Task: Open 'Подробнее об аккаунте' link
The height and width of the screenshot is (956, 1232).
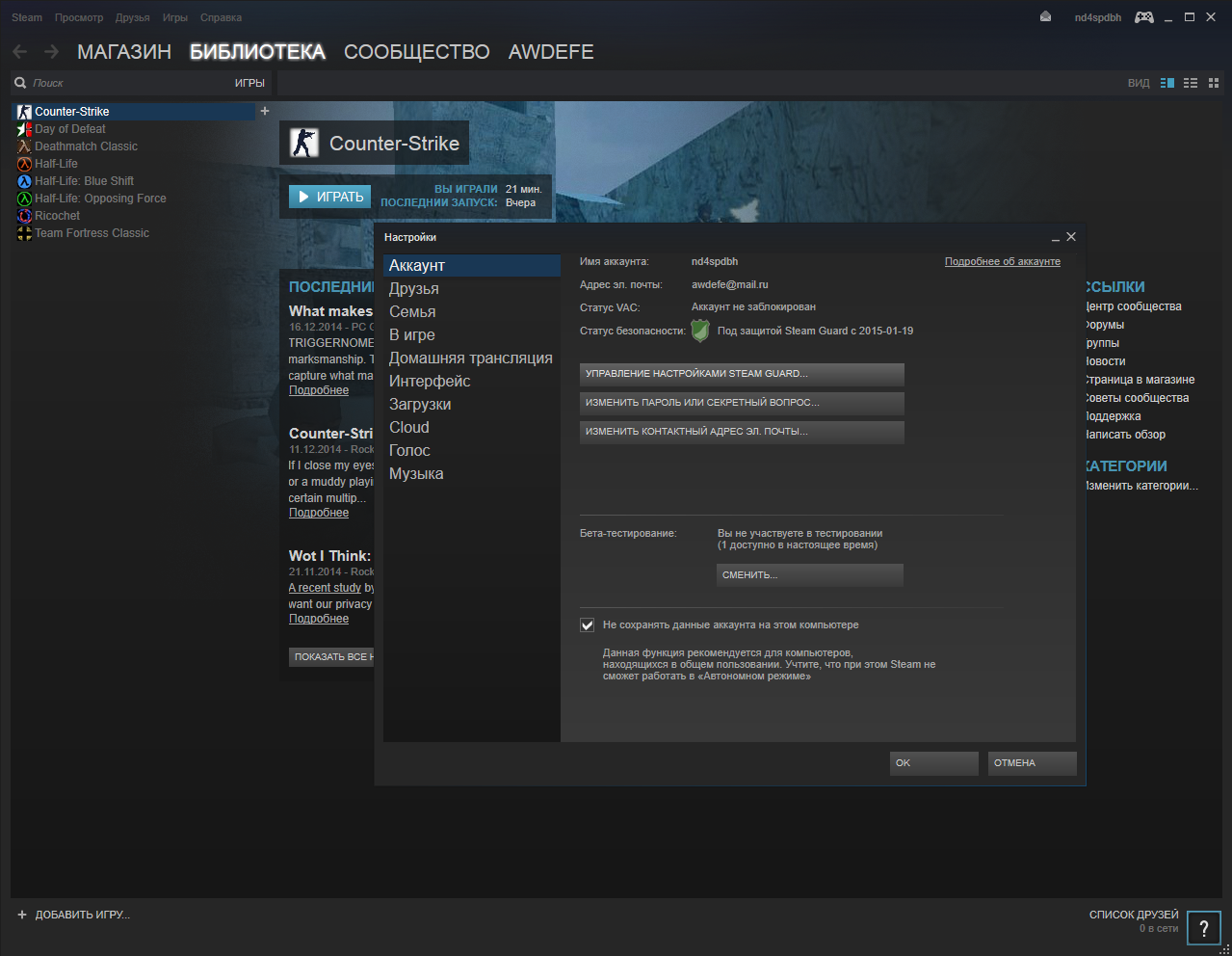Action: point(1003,262)
